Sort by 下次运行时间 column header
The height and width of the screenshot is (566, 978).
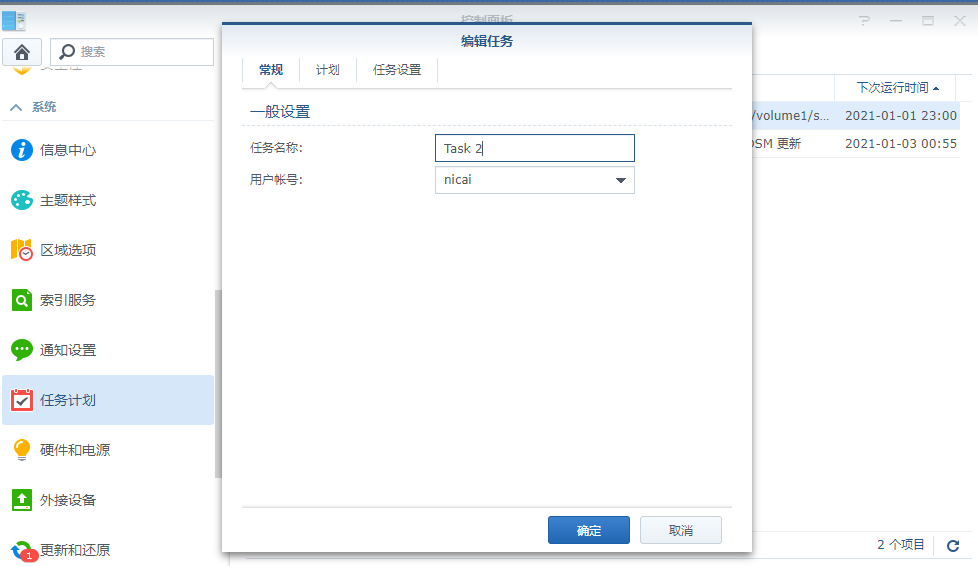click(x=897, y=88)
